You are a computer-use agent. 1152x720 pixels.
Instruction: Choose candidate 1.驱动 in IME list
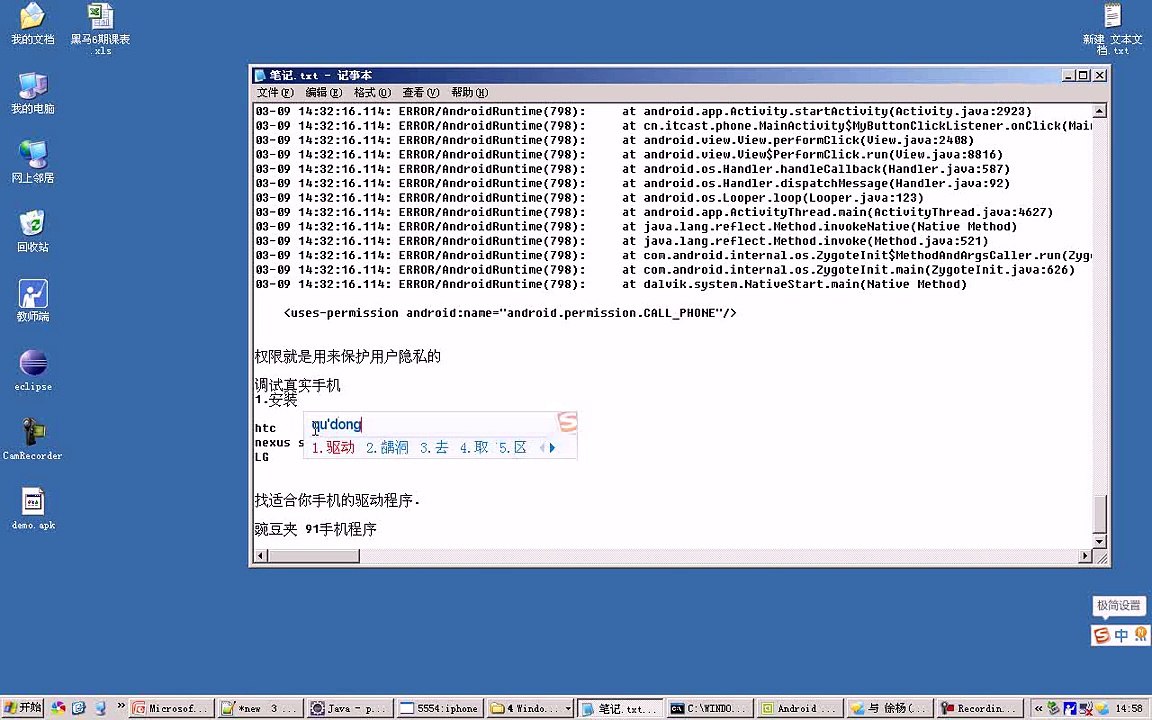point(333,447)
